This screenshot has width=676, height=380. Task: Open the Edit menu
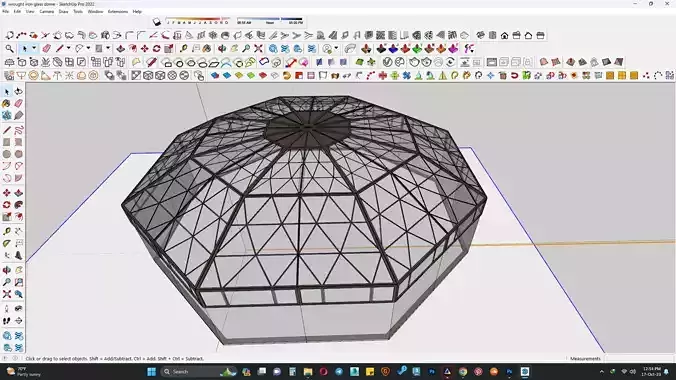(17, 12)
